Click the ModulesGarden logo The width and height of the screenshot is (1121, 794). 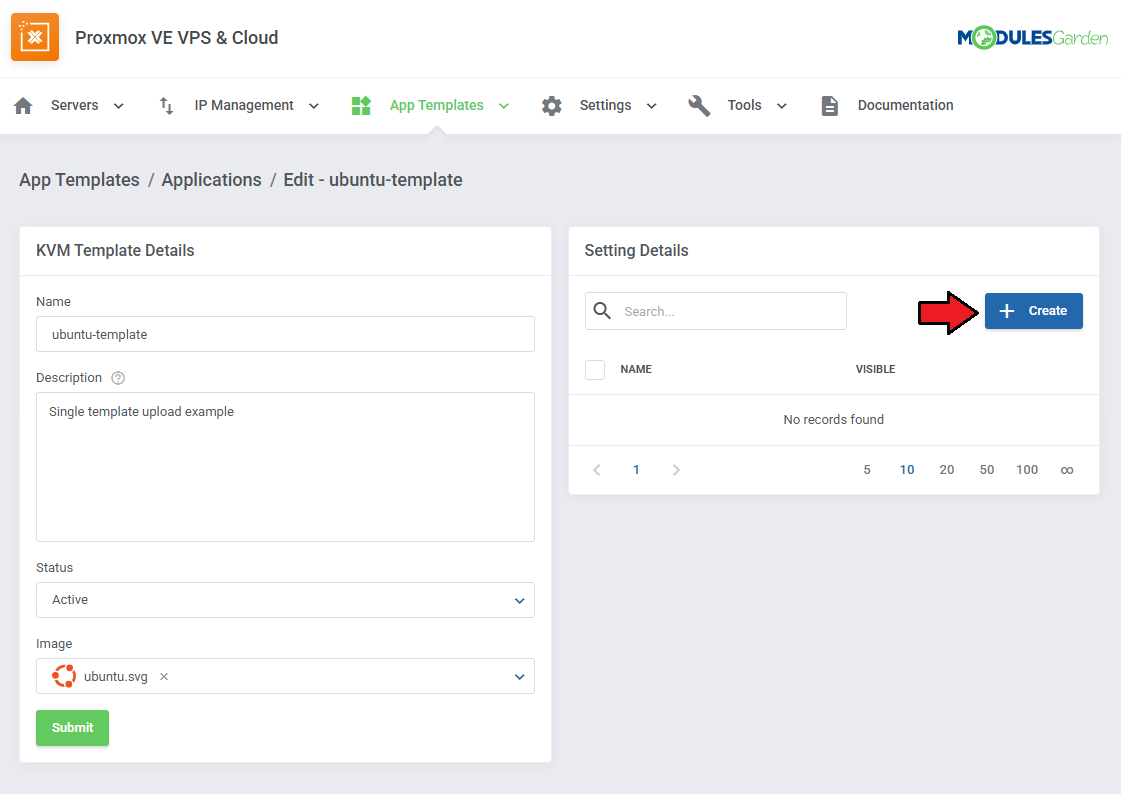tap(1032, 37)
